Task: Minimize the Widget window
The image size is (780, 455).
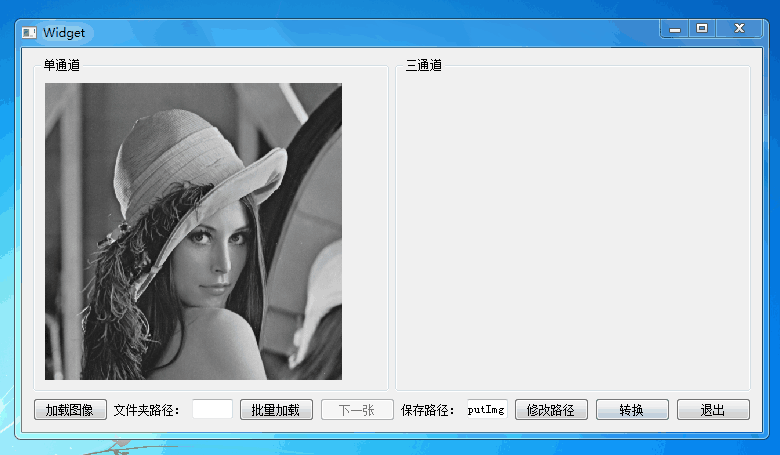Action: coord(675,29)
